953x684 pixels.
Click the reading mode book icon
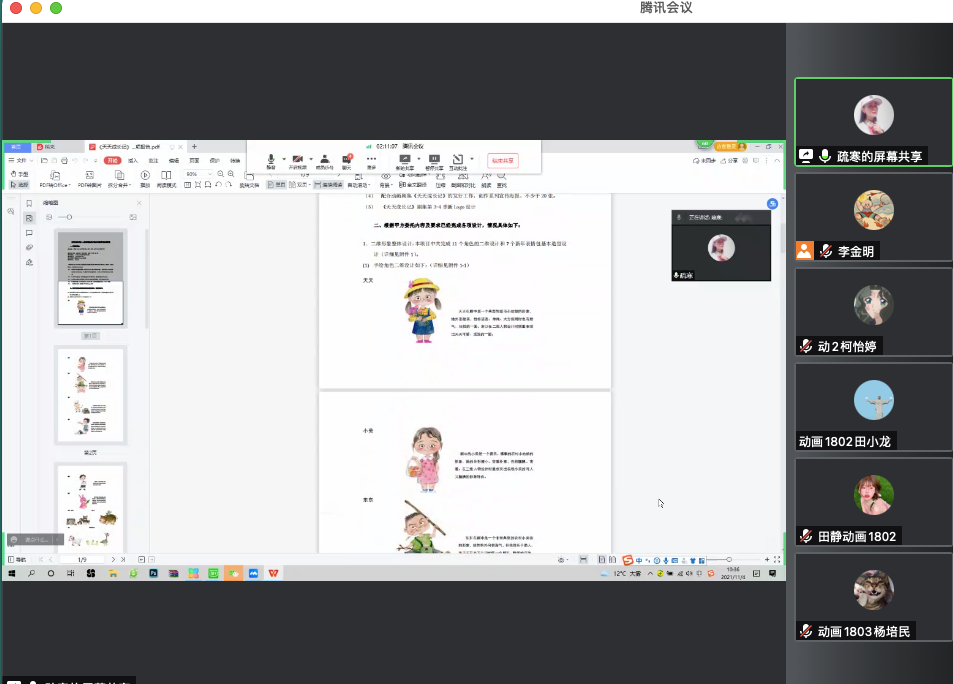167,176
